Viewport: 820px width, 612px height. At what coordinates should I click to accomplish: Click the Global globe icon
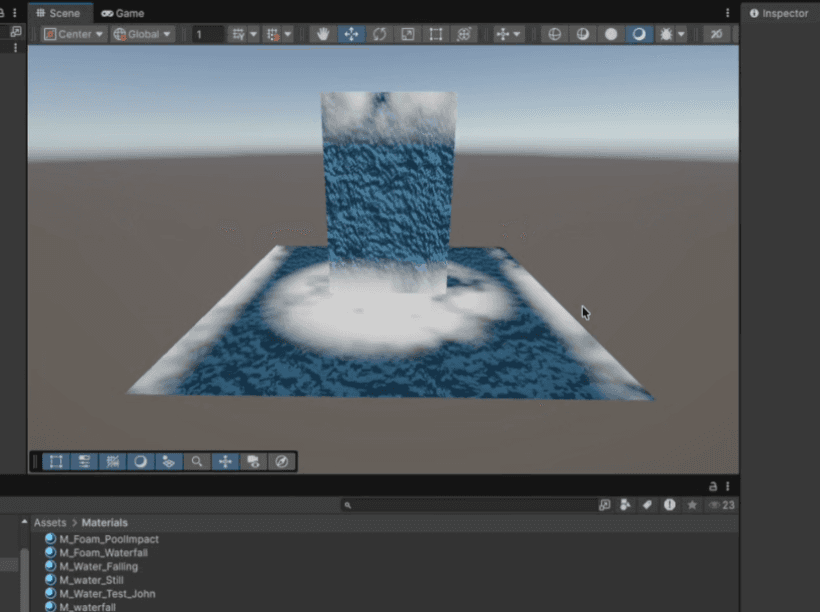(119, 35)
